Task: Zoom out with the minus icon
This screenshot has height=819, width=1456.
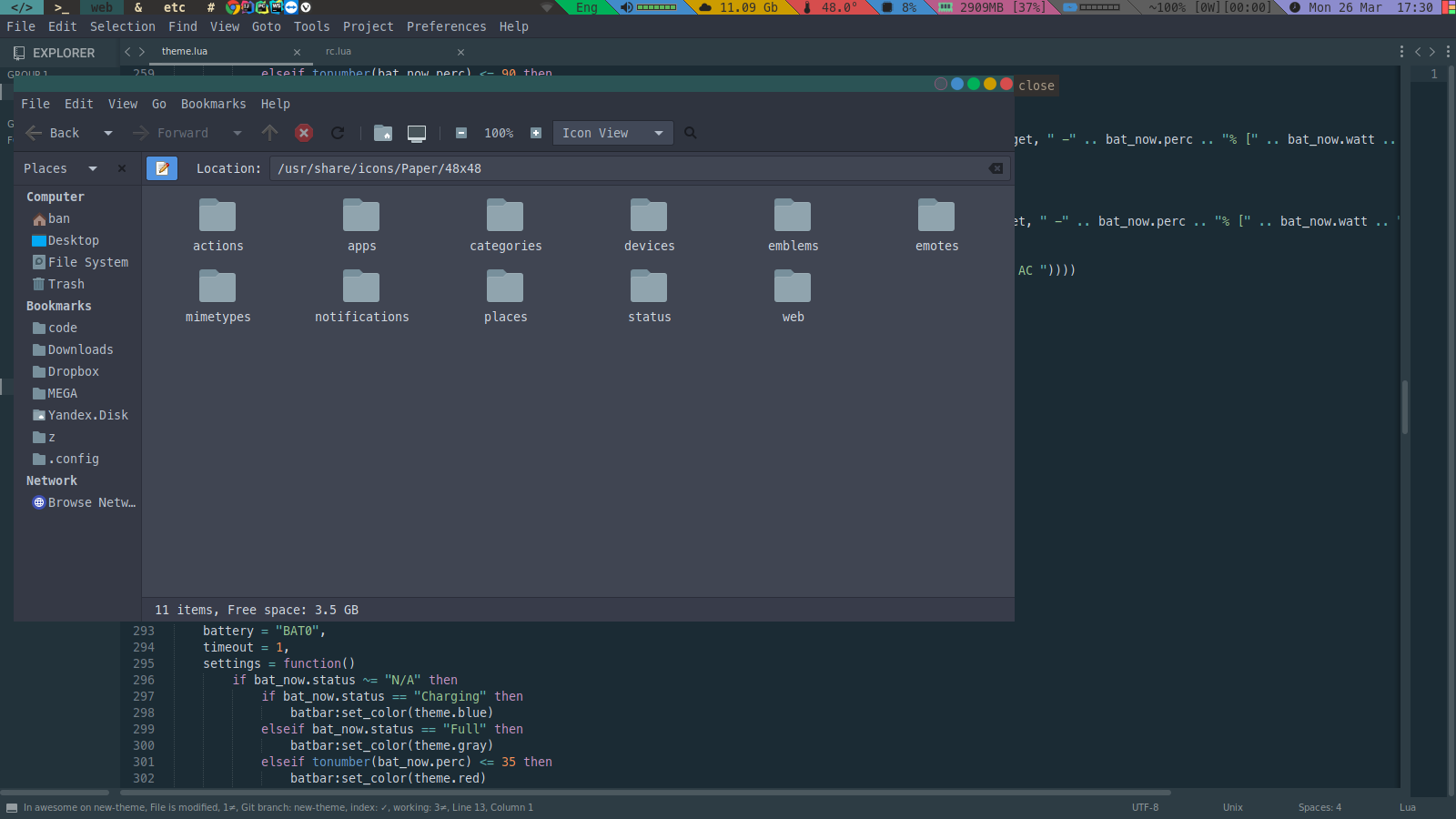Action: (461, 133)
